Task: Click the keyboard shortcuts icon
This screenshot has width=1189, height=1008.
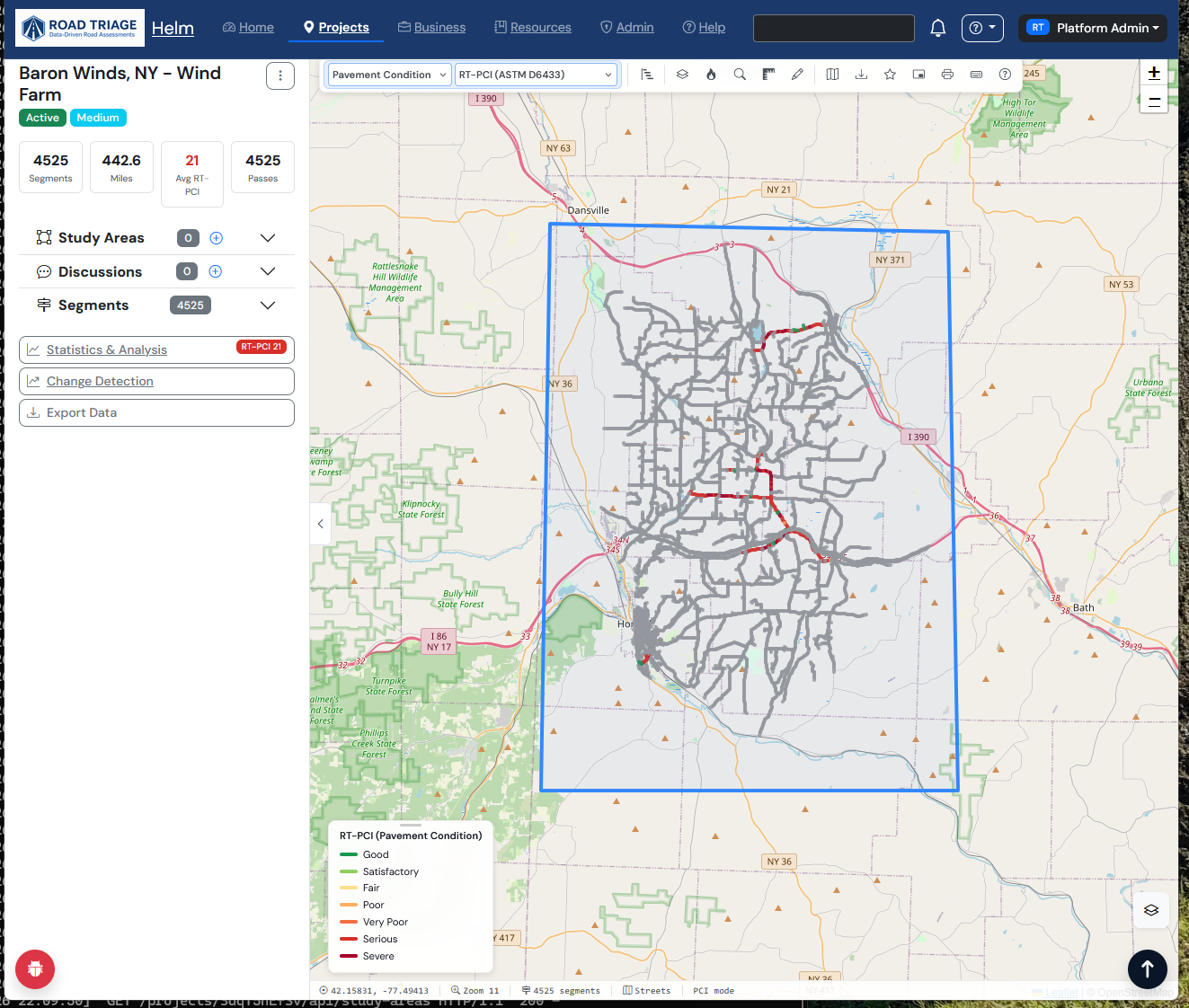Action: pos(976,75)
